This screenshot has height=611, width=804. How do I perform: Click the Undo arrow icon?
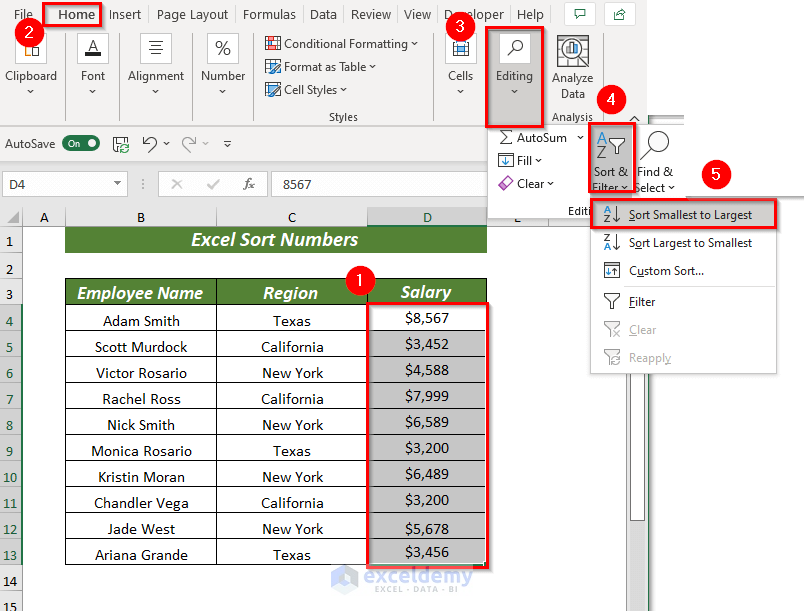click(149, 144)
